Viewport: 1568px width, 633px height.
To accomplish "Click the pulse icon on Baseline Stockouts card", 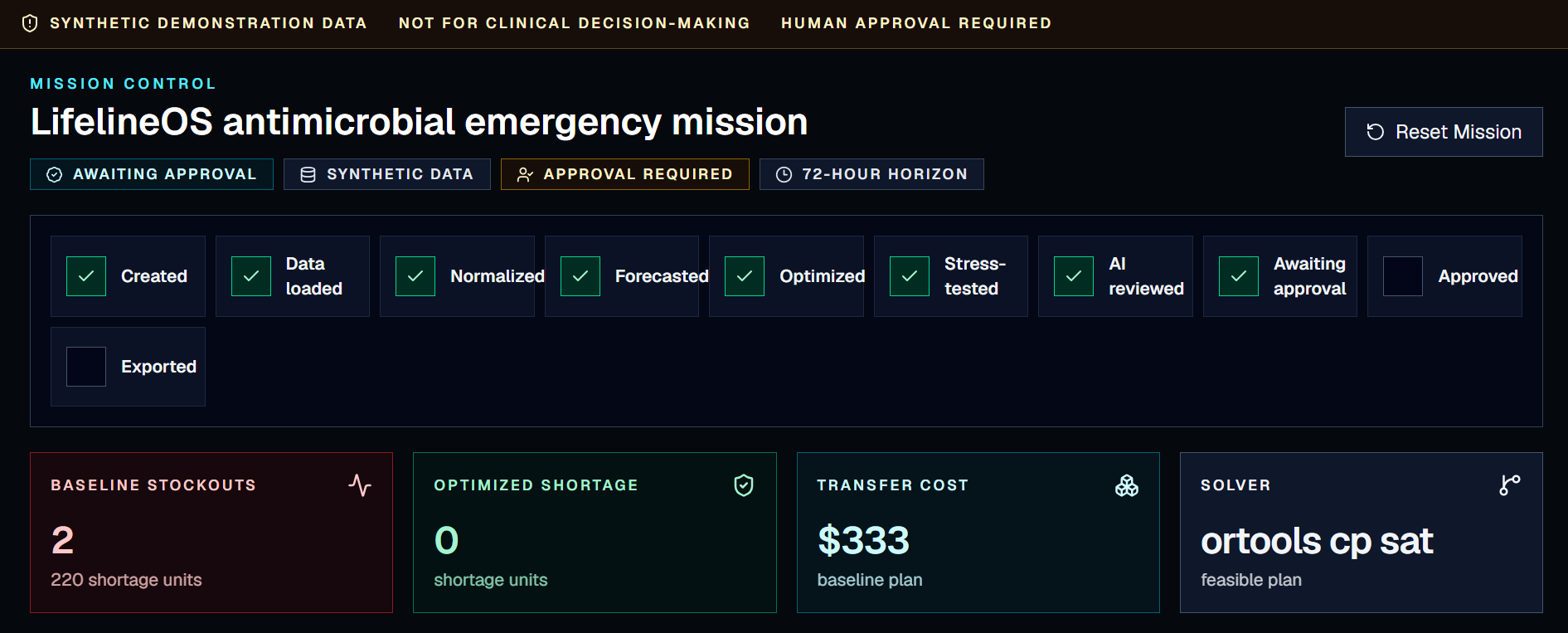I will point(360,485).
